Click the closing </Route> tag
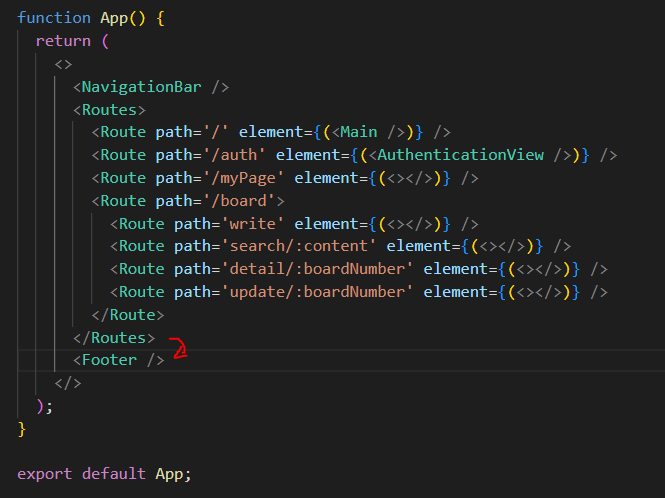Viewport: 665px width, 498px height. (x=128, y=315)
